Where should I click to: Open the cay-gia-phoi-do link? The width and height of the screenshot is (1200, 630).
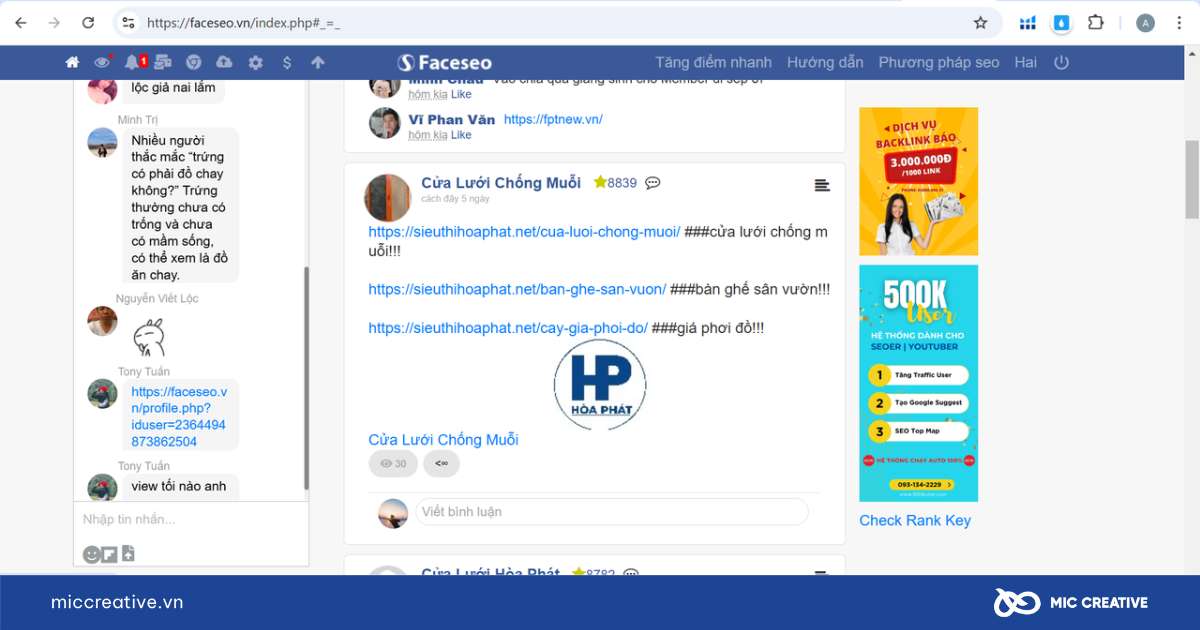click(508, 328)
